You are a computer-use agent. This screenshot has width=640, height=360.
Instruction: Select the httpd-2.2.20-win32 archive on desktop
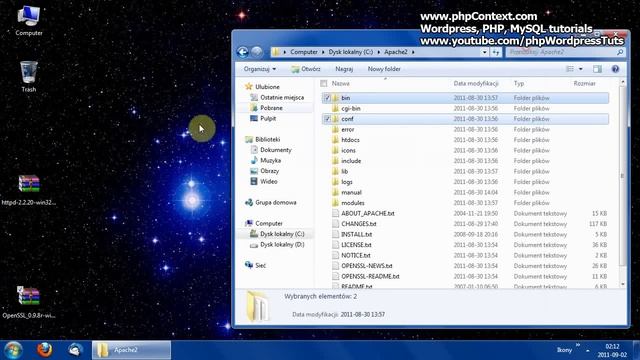point(29,190)
